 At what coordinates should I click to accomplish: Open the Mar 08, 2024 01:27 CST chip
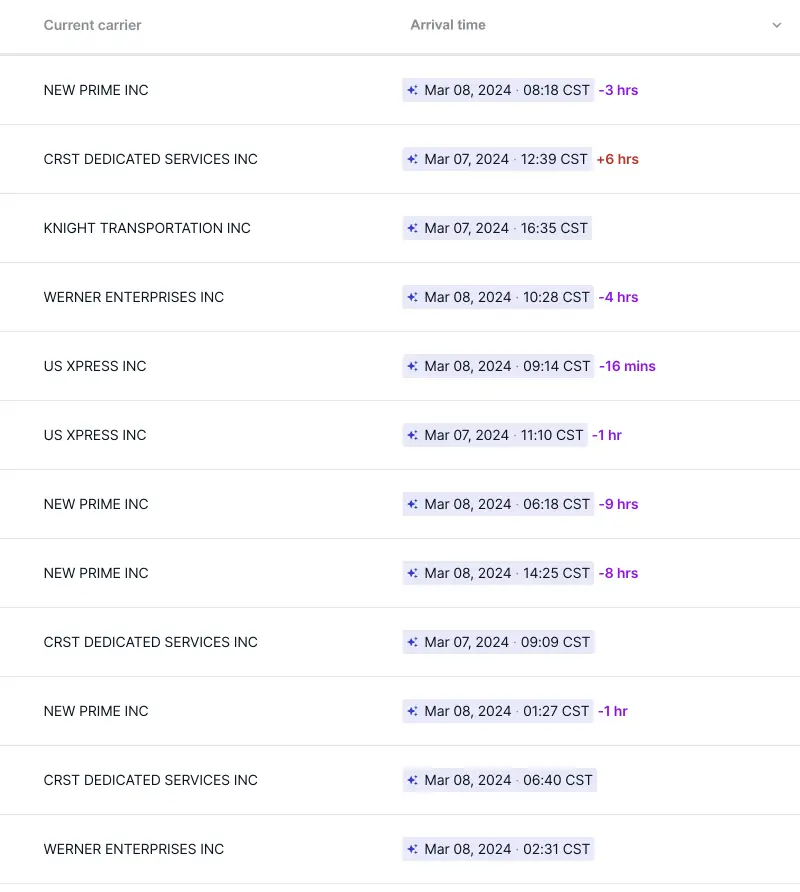498,711
